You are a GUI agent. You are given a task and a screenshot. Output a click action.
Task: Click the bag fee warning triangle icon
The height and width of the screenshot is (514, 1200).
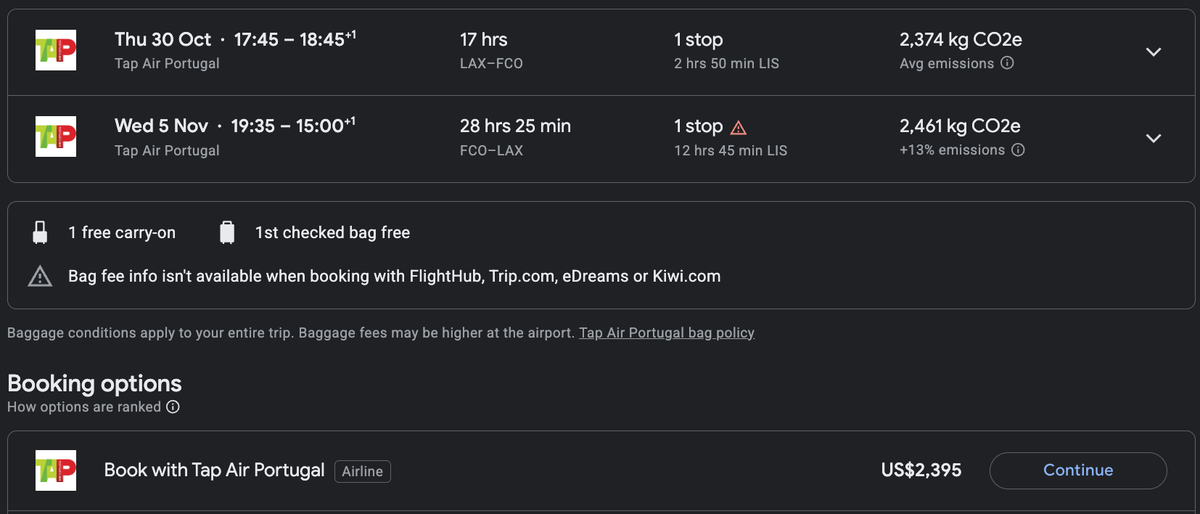[40, 276]
